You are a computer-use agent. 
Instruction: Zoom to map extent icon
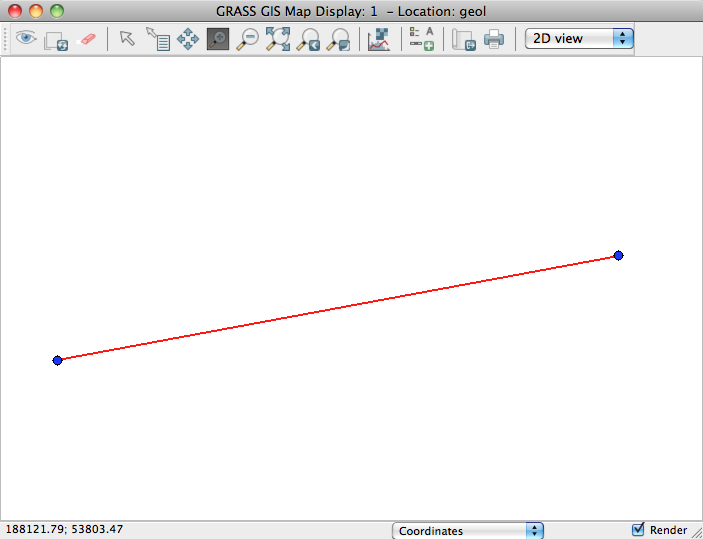tap(277, 40)
